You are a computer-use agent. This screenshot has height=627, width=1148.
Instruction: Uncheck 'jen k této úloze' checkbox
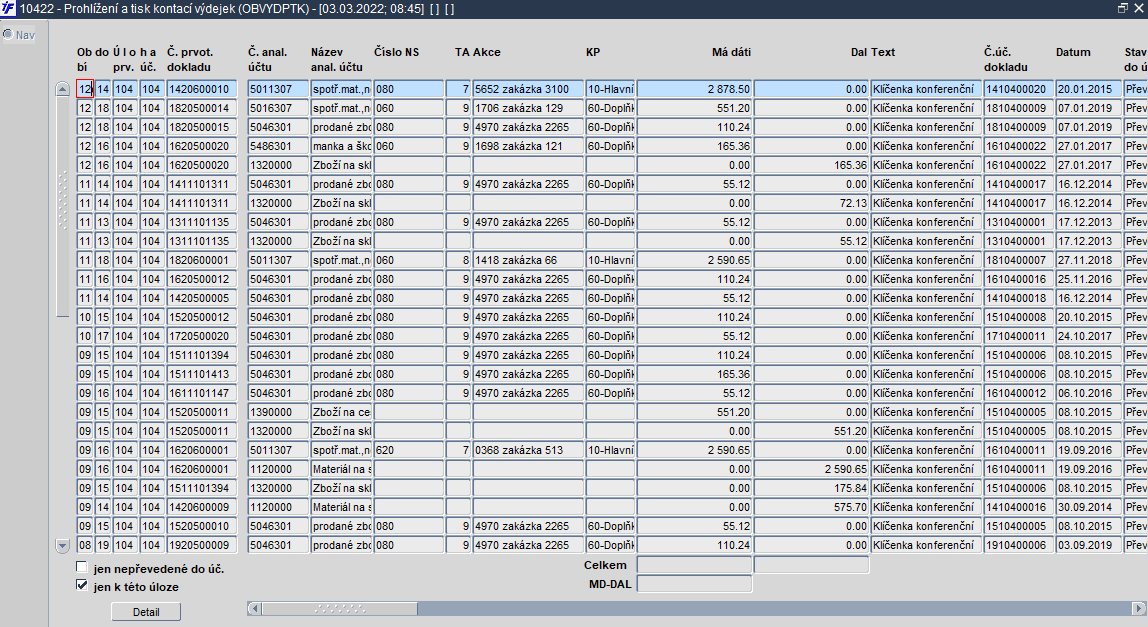82,585
